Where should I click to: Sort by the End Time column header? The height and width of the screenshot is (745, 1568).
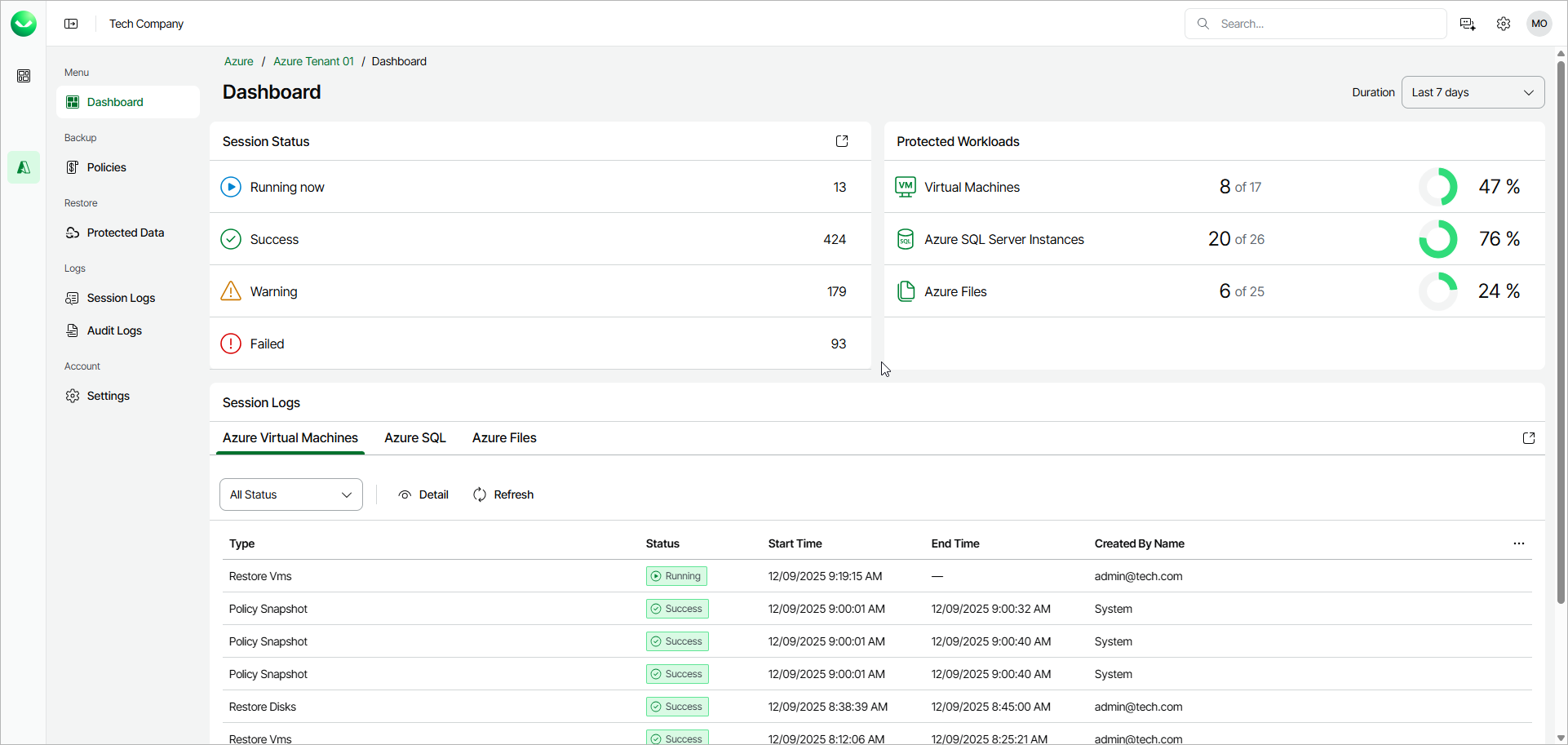(x=955, y=543)
